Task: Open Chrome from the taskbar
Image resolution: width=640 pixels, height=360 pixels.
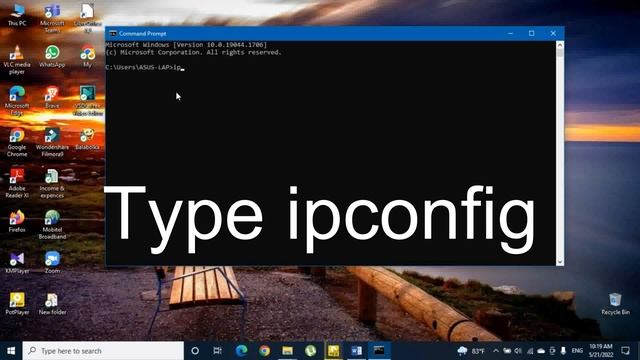Action: pos(264,351)
